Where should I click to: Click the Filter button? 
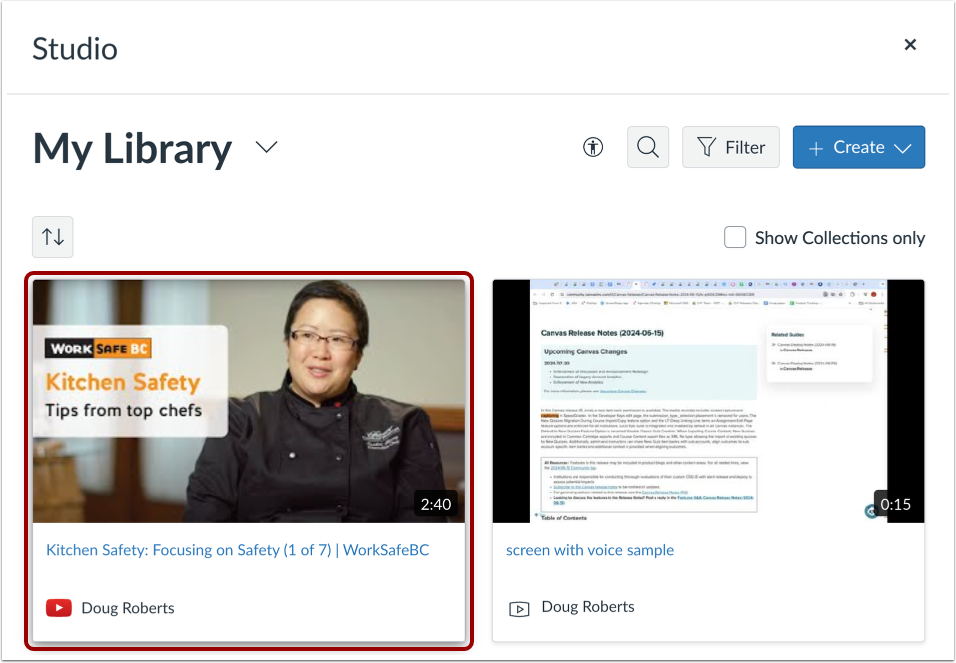731,147
